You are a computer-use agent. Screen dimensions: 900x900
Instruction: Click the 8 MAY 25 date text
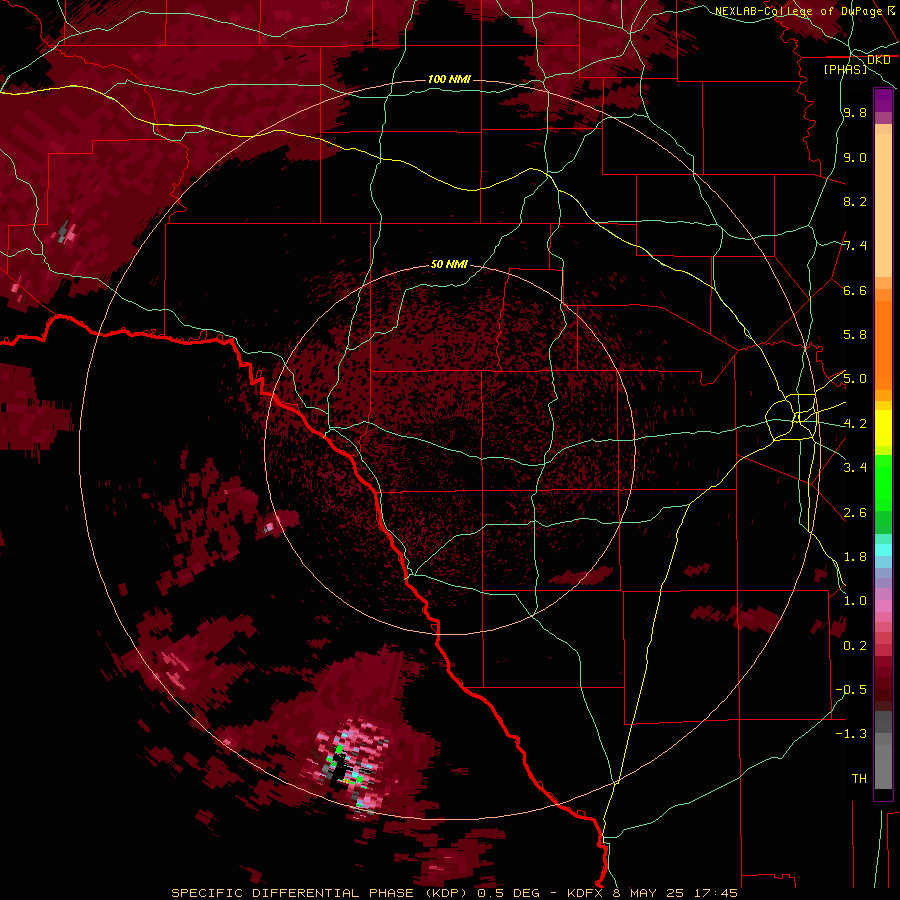pos(649,893)
